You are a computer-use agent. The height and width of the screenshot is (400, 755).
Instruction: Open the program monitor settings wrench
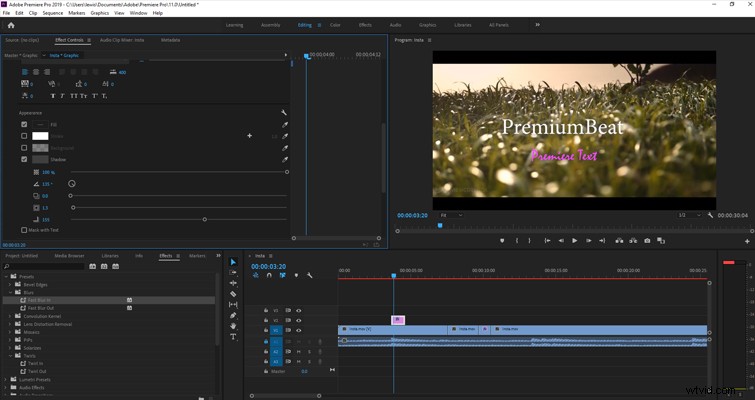pos(710,215)
